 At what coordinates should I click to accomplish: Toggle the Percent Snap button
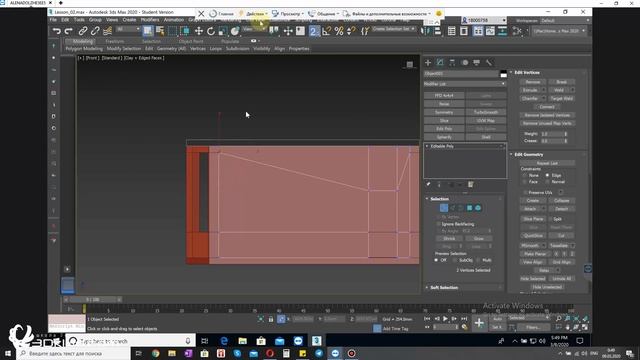339,31
